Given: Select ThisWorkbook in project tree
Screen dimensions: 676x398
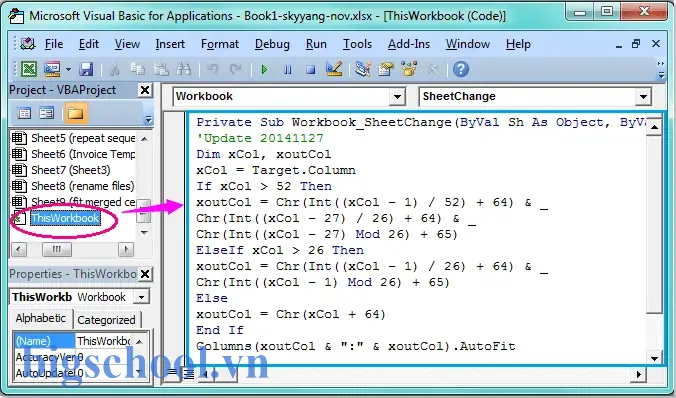Looking at the screenshot, I should click(65, 218).
